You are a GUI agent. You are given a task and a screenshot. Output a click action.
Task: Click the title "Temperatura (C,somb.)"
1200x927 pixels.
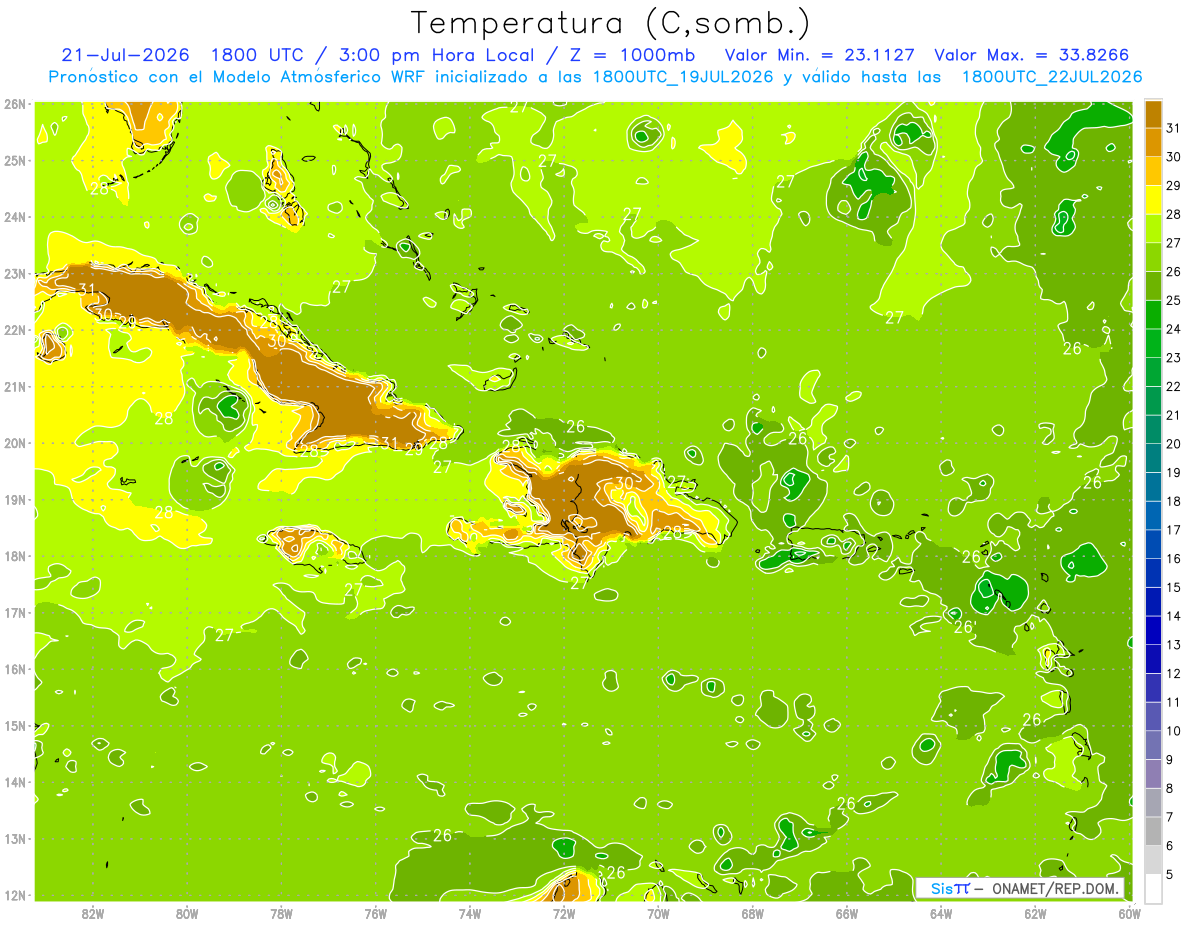click(611, 23)
